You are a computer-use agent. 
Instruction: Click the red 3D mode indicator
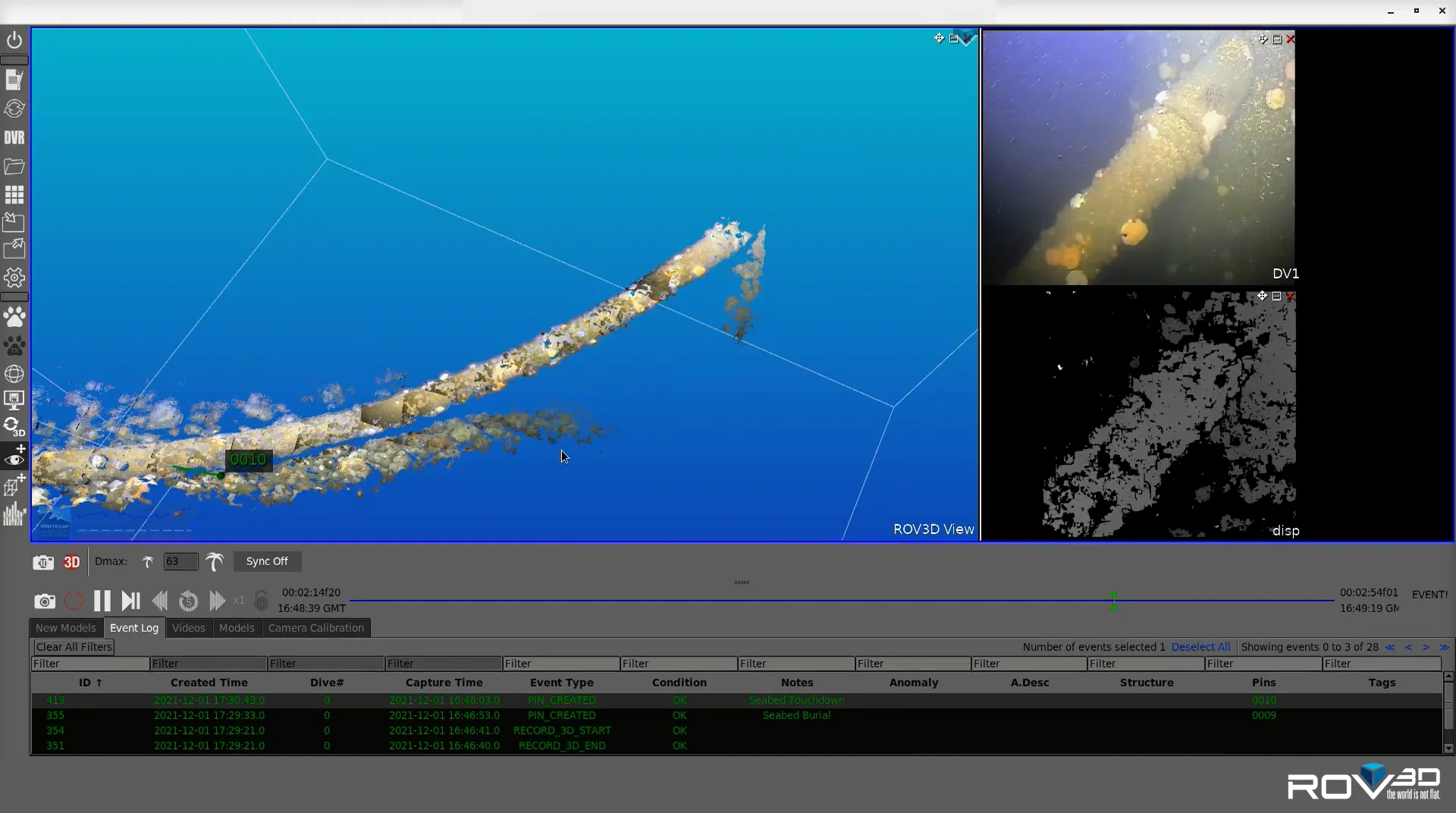pos(71,562)
